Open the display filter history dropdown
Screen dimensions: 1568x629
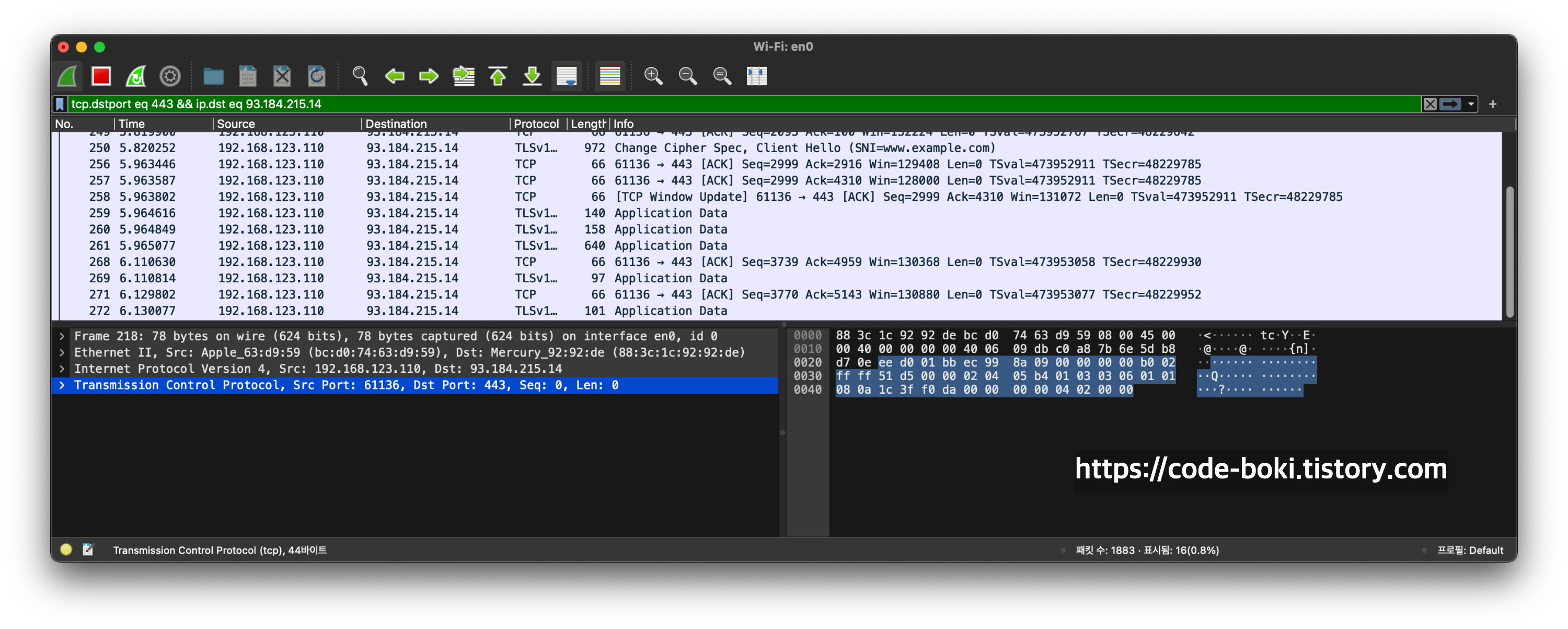[1471, 104]
